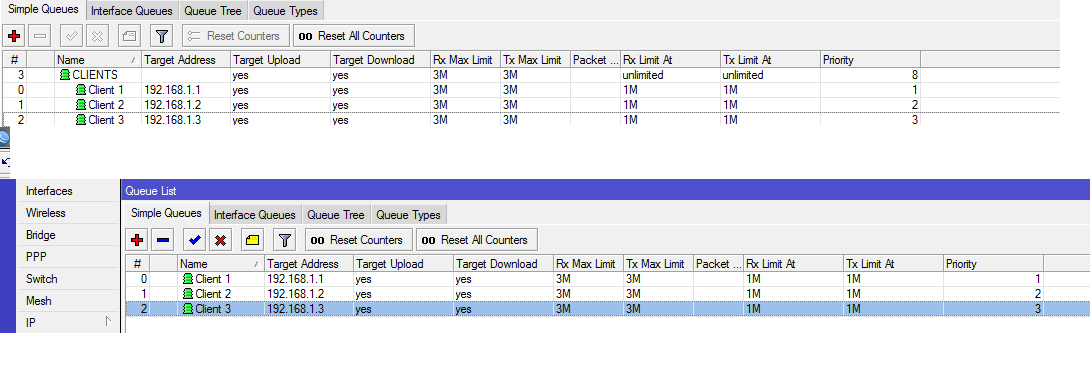Switch to Interface Queues tab in upper window

(x=132, y=11)
